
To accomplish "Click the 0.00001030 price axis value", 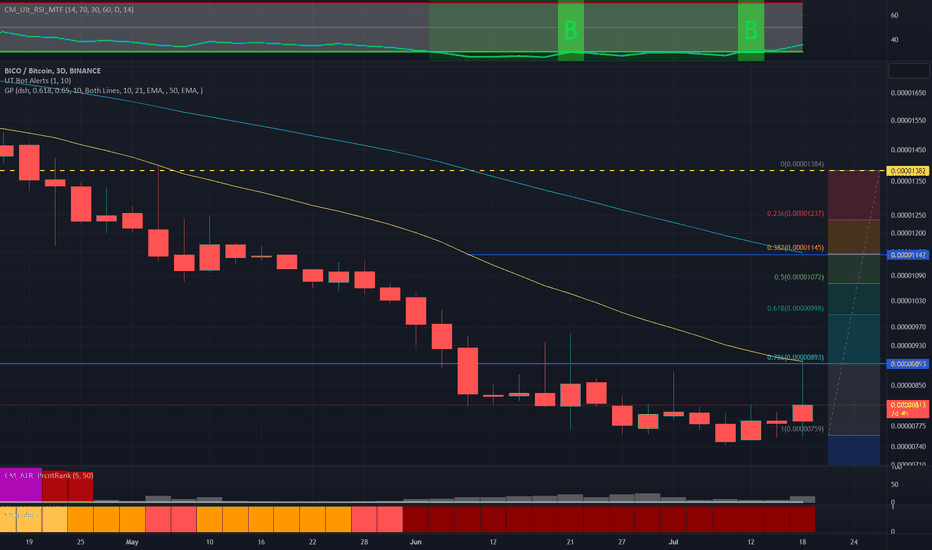I will coord(908,301).
